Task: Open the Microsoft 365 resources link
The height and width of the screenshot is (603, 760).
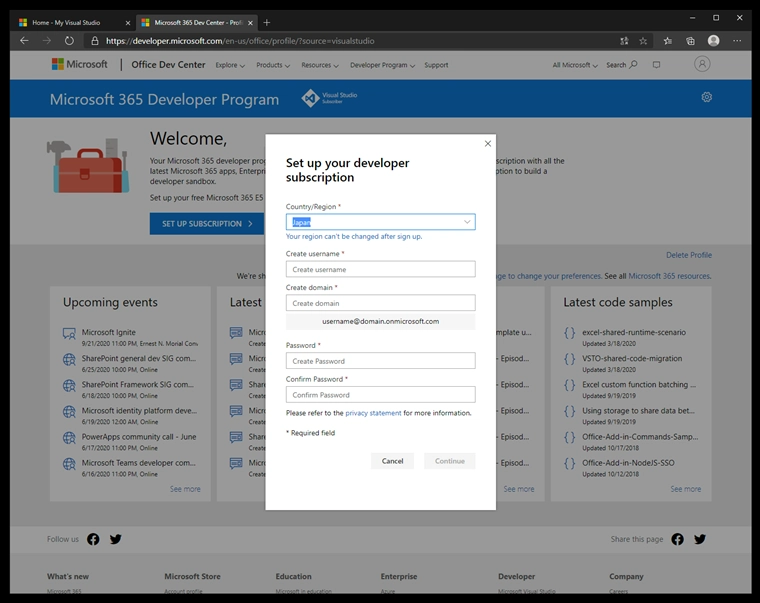Action: coord(669,276)
